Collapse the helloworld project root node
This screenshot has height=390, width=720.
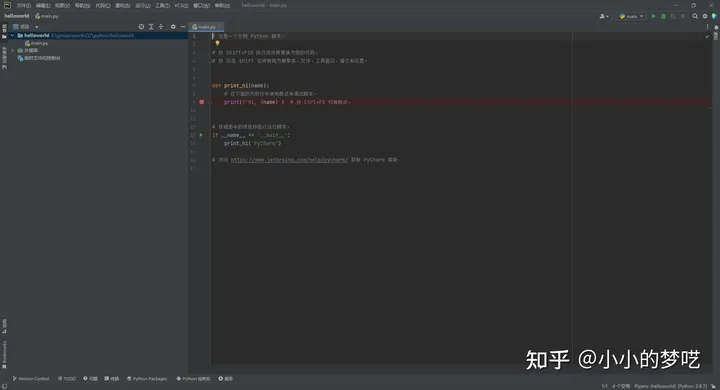click(x=12, y=35)
